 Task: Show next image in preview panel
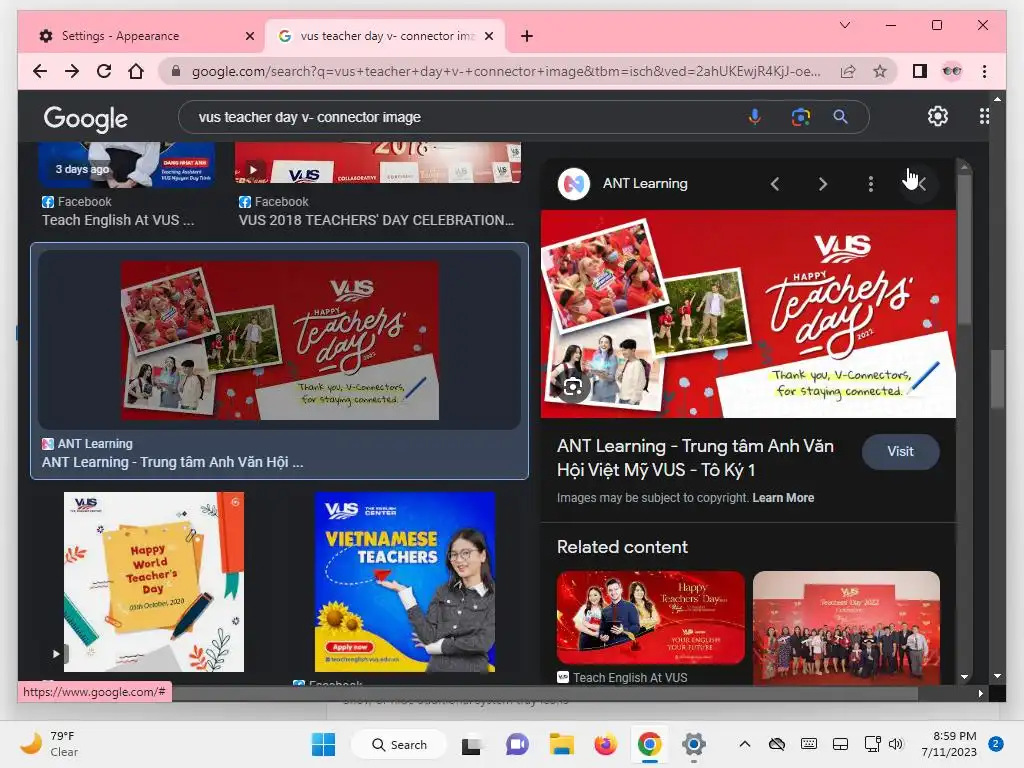click(x=823, y=184)
